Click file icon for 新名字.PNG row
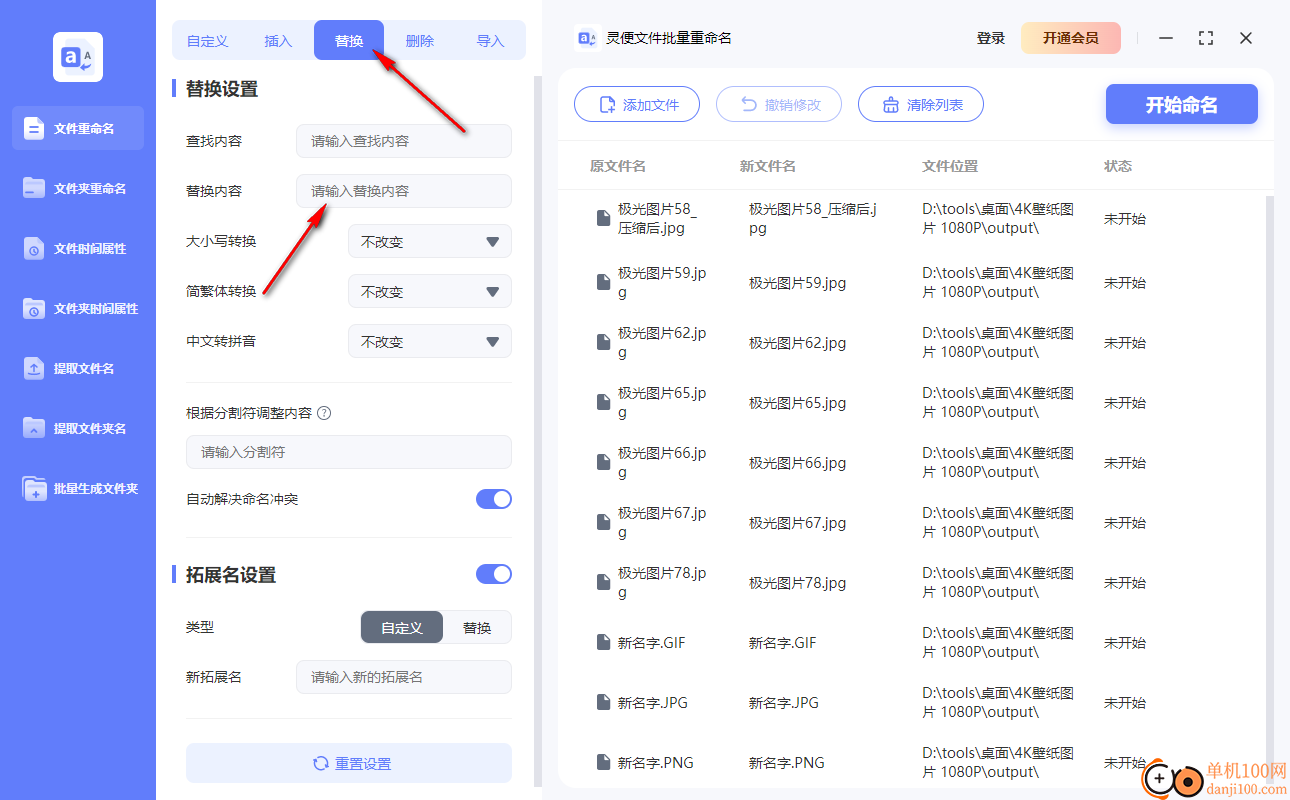This screenshot has width=1290, height=800. tap(603, 762)
